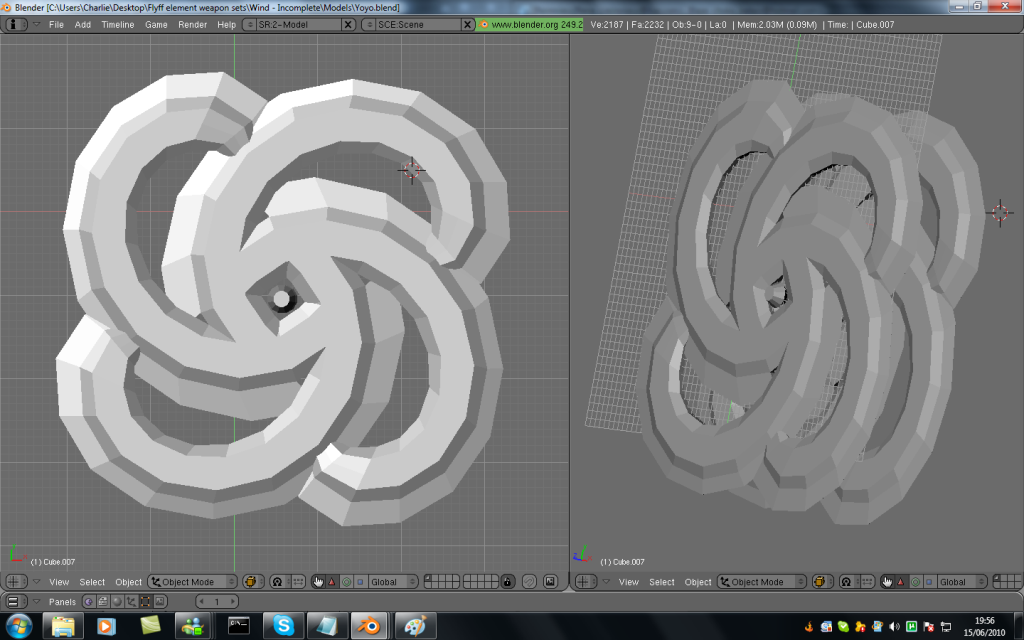1024x640 pixels.
Task: Expand the SR:2-Model screen layout dropdown
Action: pos(251,24)
